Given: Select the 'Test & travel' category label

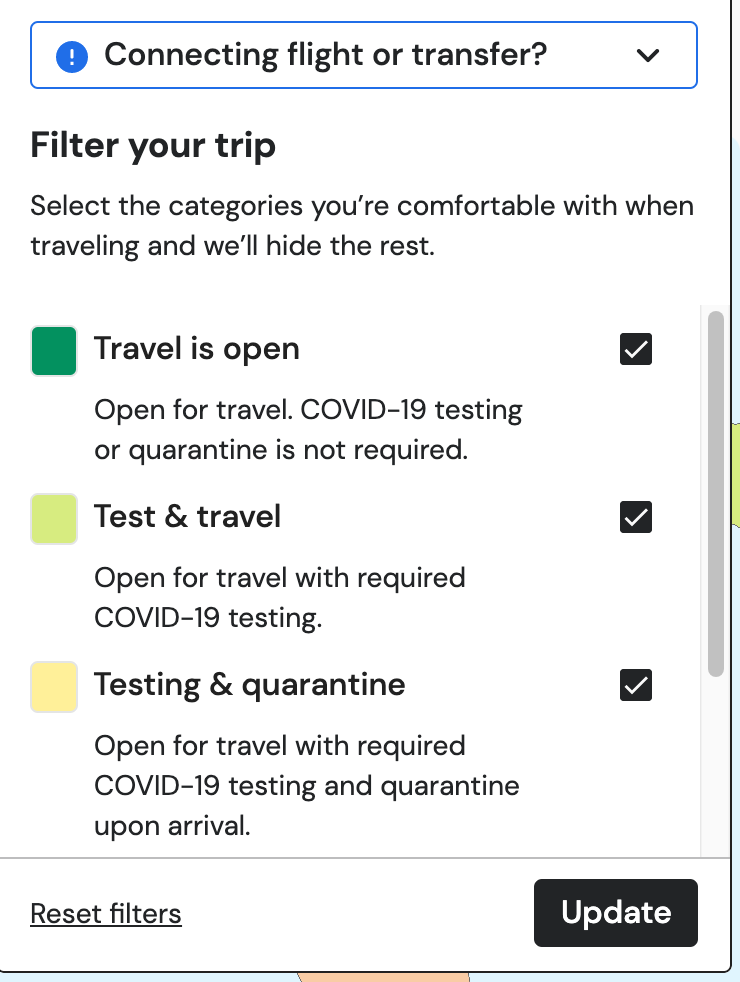Looking at the screenshot, I should click(x=187, y=517).
